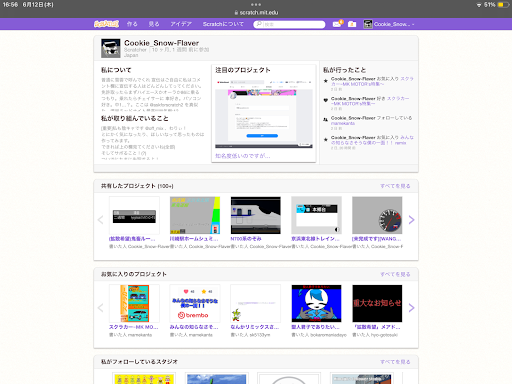This screenshot has height=384, width=512.
Task: Click the Cookie_Snow-Flaver username heading
Action: pos(161,43)
